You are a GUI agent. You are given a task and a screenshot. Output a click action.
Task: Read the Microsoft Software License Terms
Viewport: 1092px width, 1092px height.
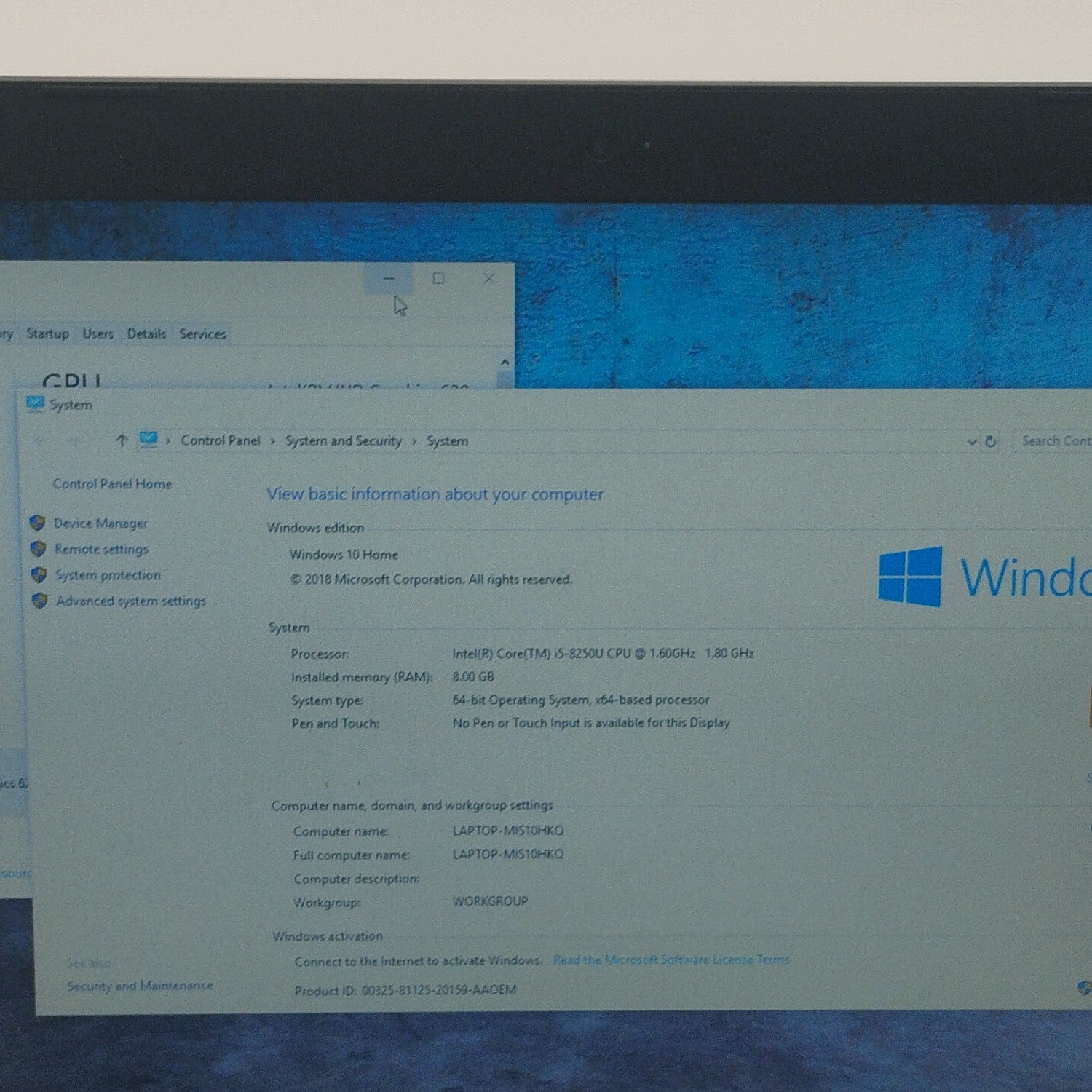click(671, 960)
